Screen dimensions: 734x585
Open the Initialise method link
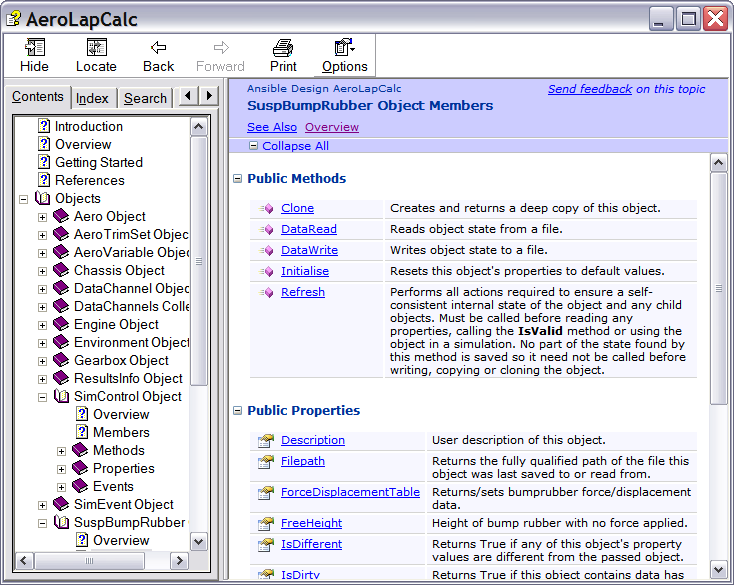pyautogui.click(x=305, y=271)
